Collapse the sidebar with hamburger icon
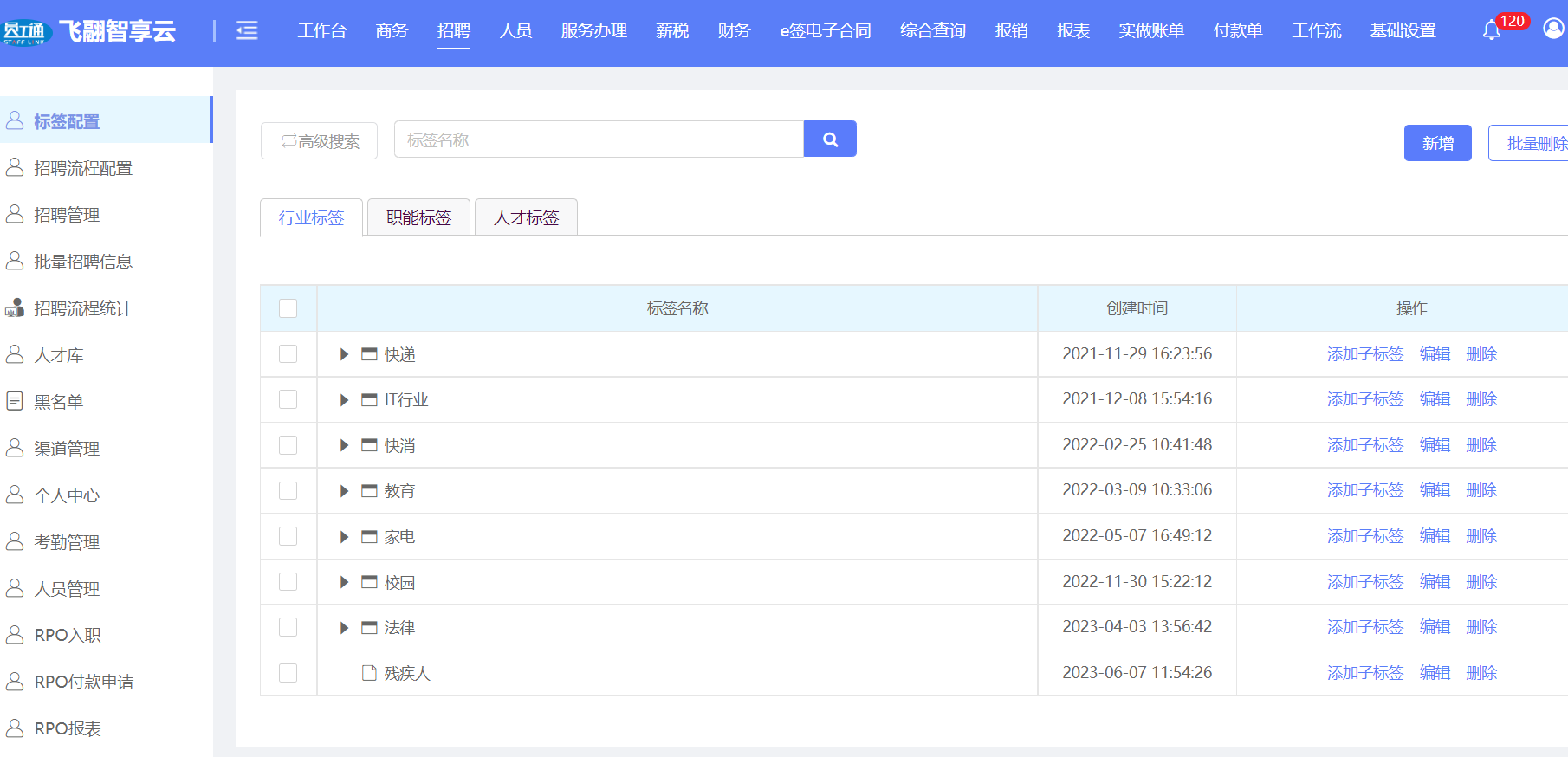Viewport: 1568px width, 757px height. click(247, 31)
